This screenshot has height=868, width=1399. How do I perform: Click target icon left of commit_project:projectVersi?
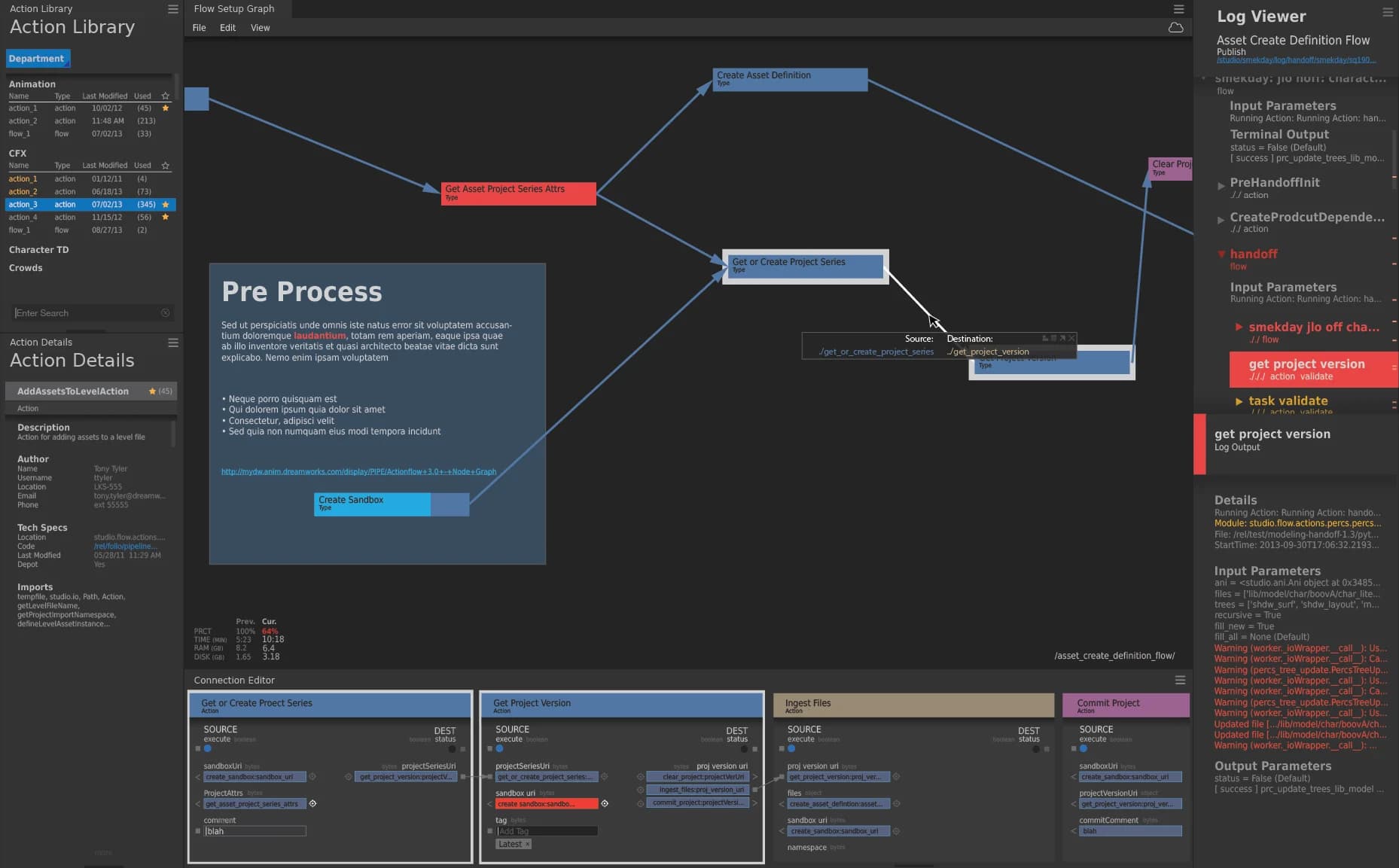point(641,803)
